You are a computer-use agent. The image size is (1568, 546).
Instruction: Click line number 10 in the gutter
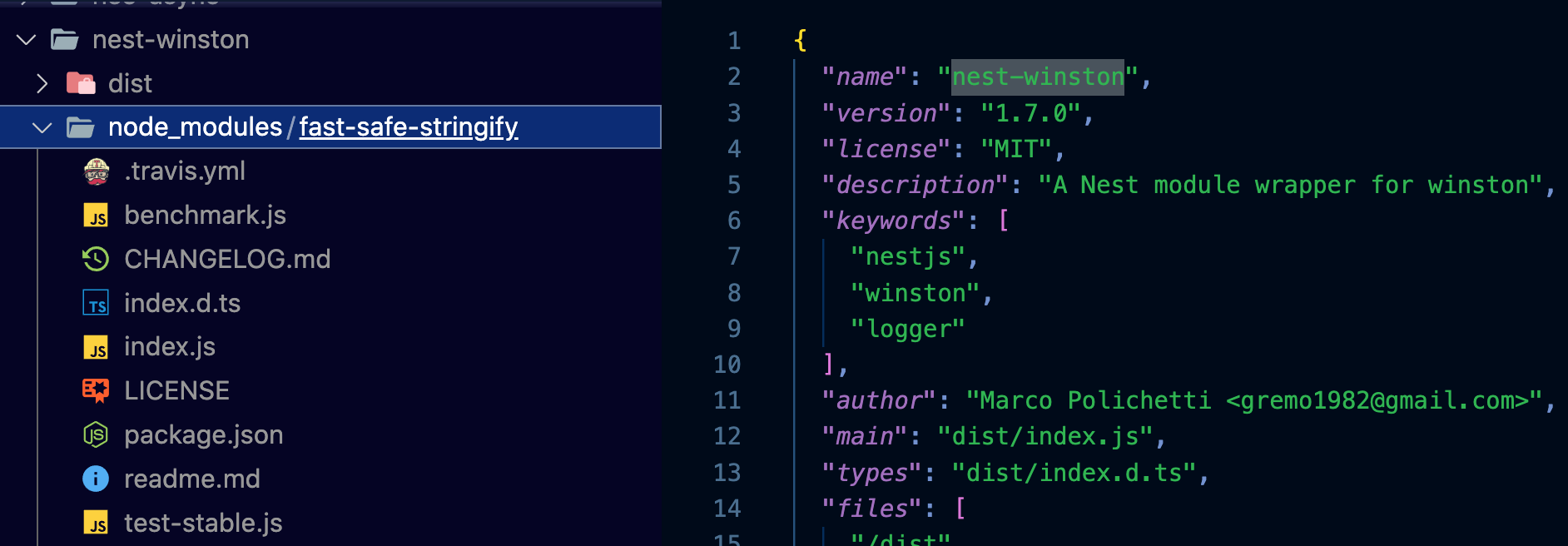point(727,365)
